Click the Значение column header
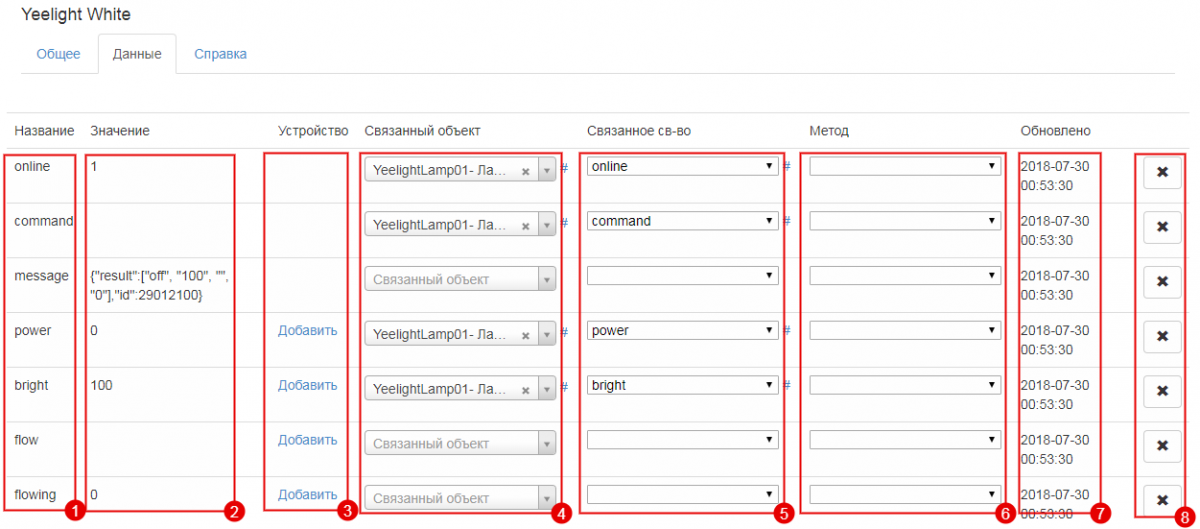 pyautogui.click(x=119, y=131)
